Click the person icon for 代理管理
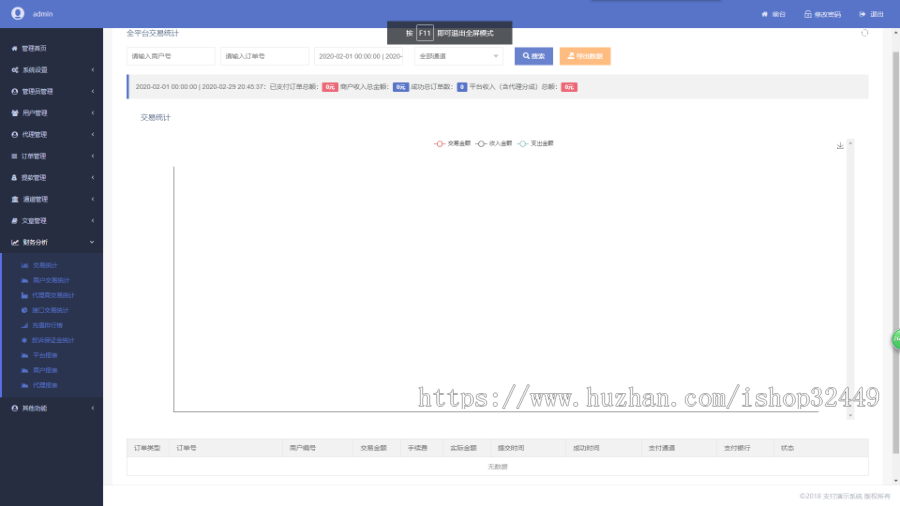Image resolution: width=900 pixels, height=506 pixels. 14,135
